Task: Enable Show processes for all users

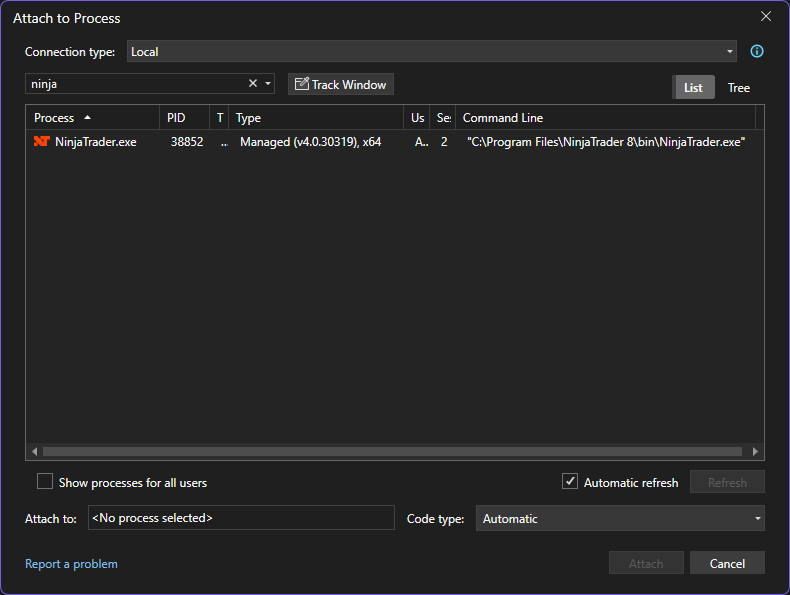Action: tap(45, 481)
